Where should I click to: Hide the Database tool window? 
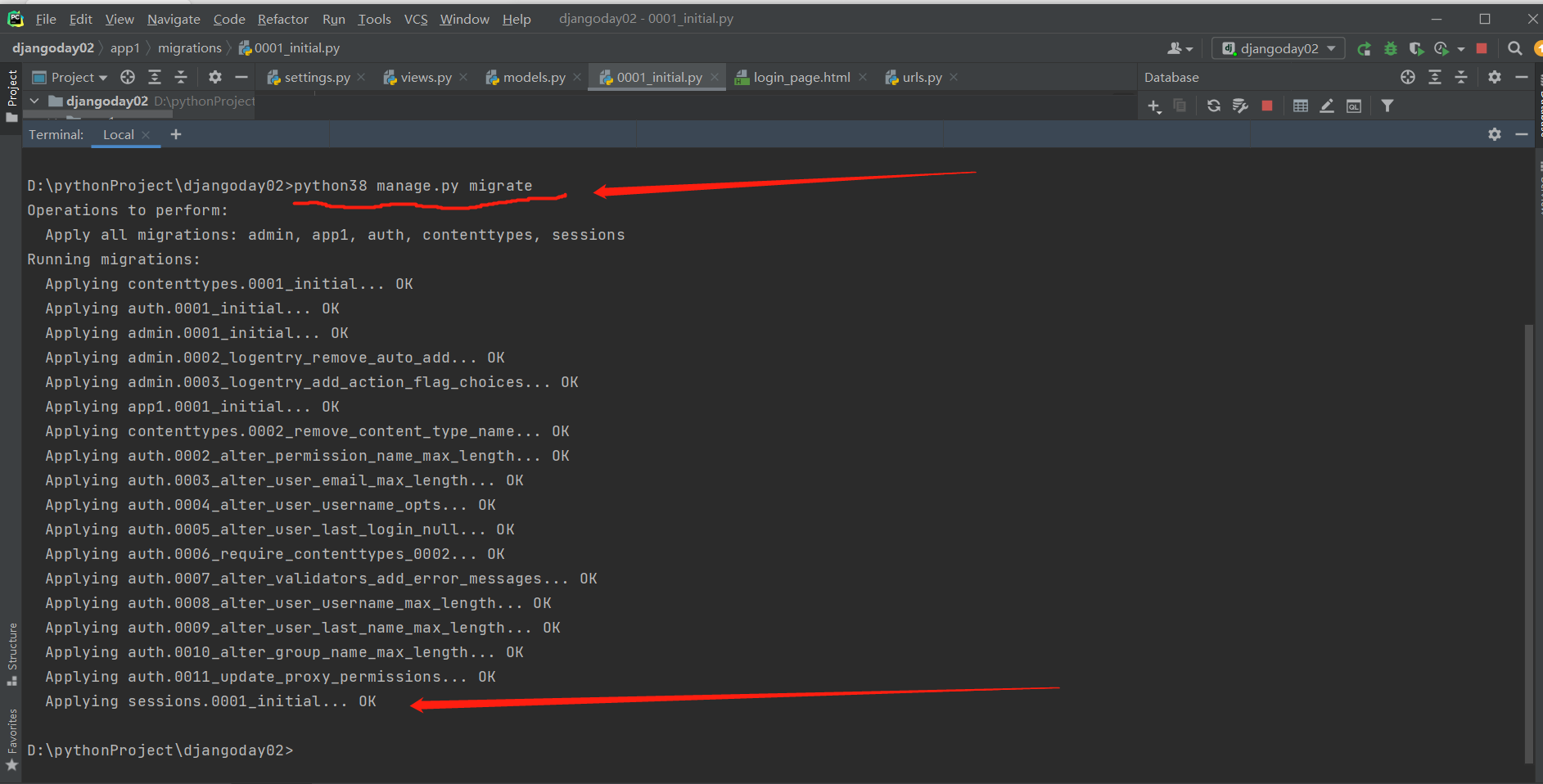[1522, 77]
